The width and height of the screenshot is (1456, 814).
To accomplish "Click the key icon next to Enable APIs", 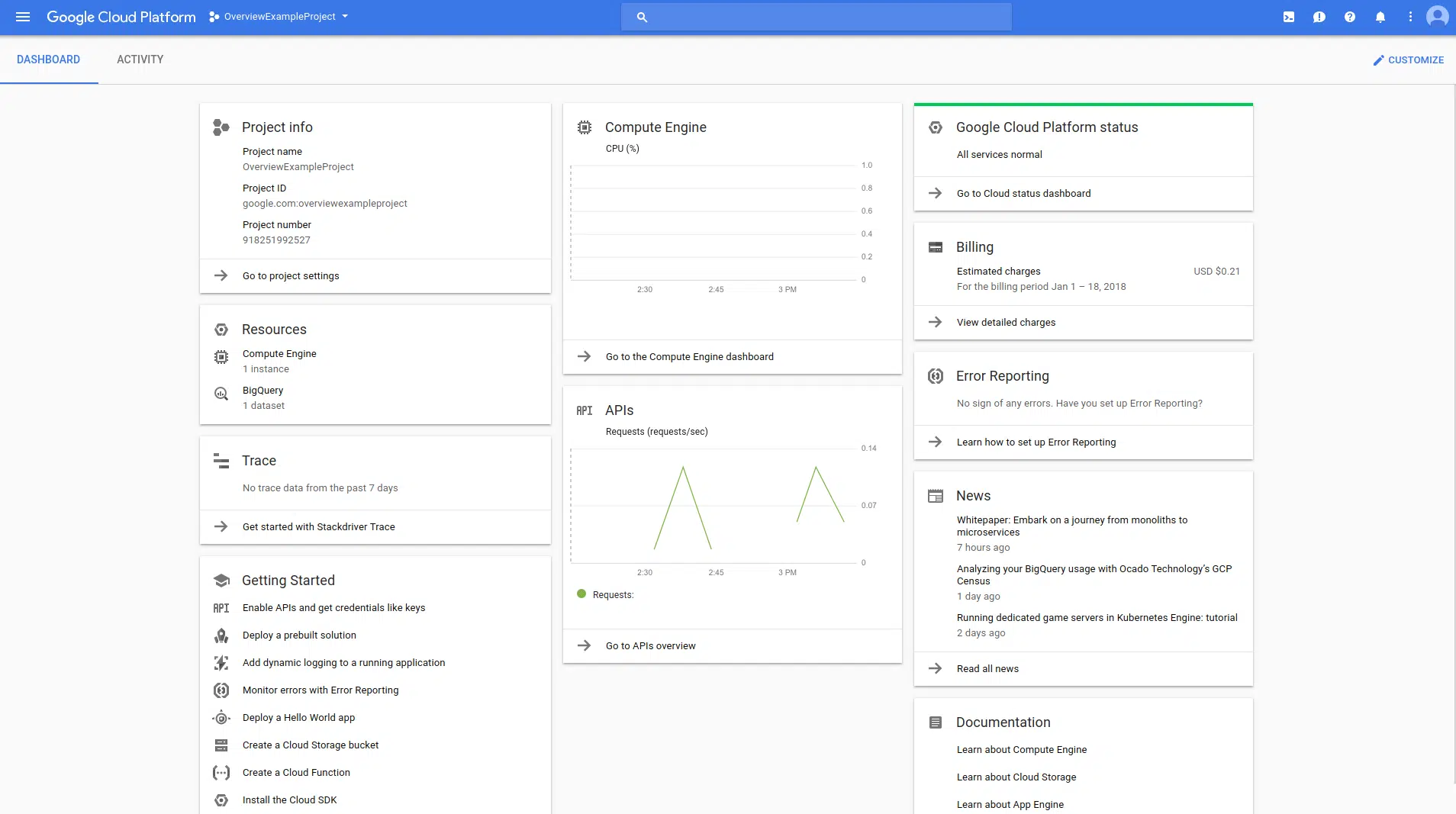I will [221, 608].
